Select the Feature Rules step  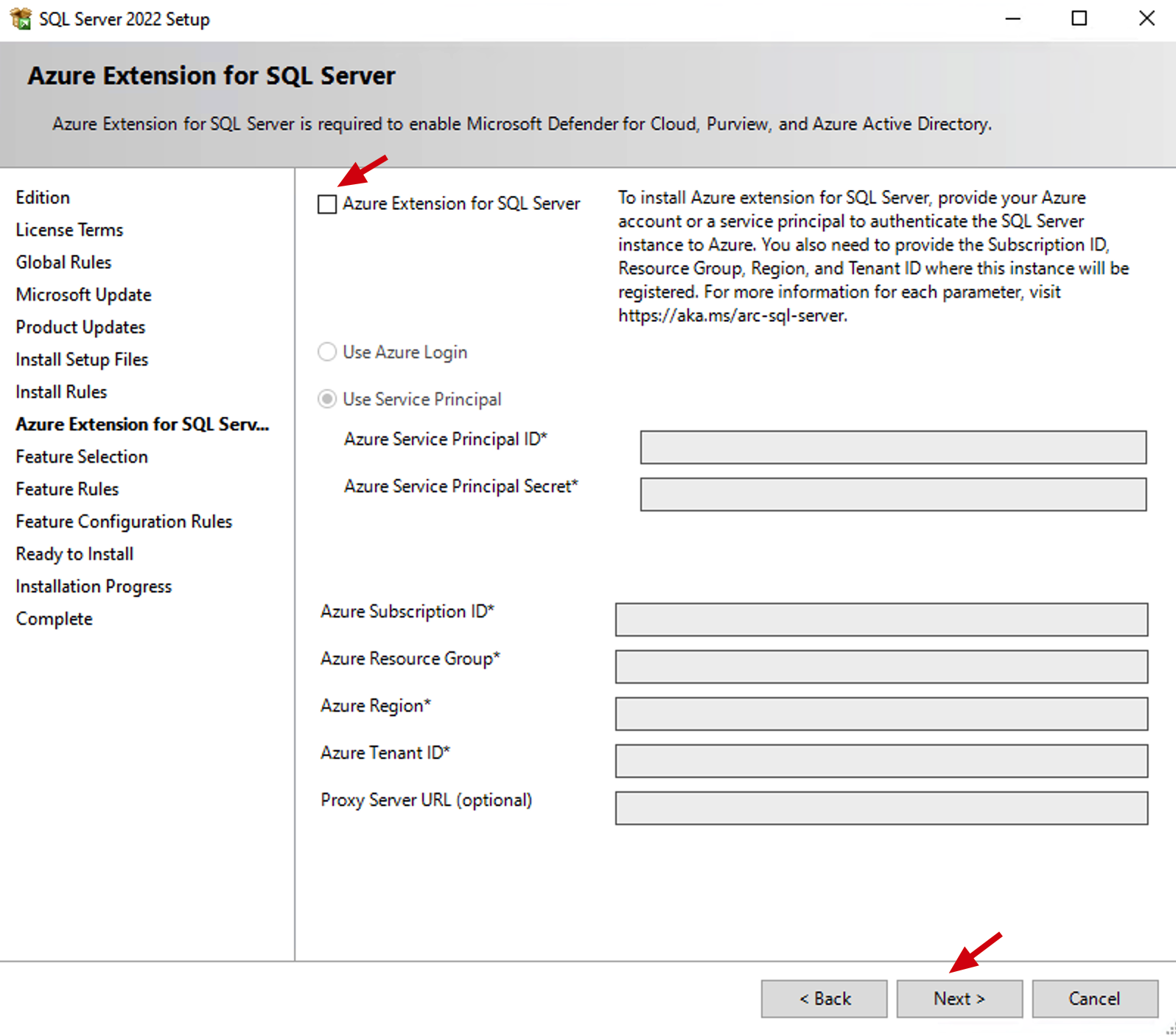tap(67, 489)
